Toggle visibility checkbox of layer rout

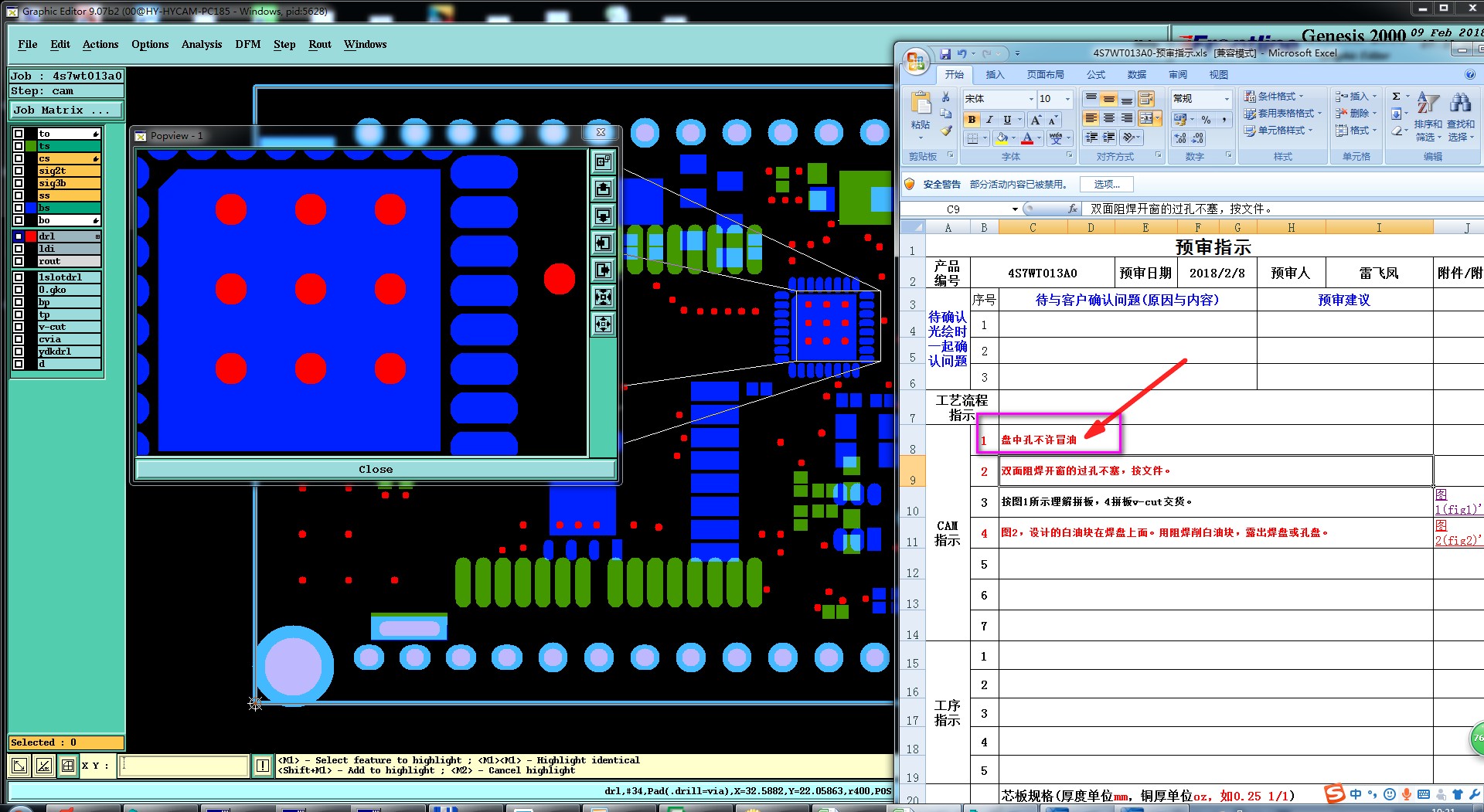[19, 261]
